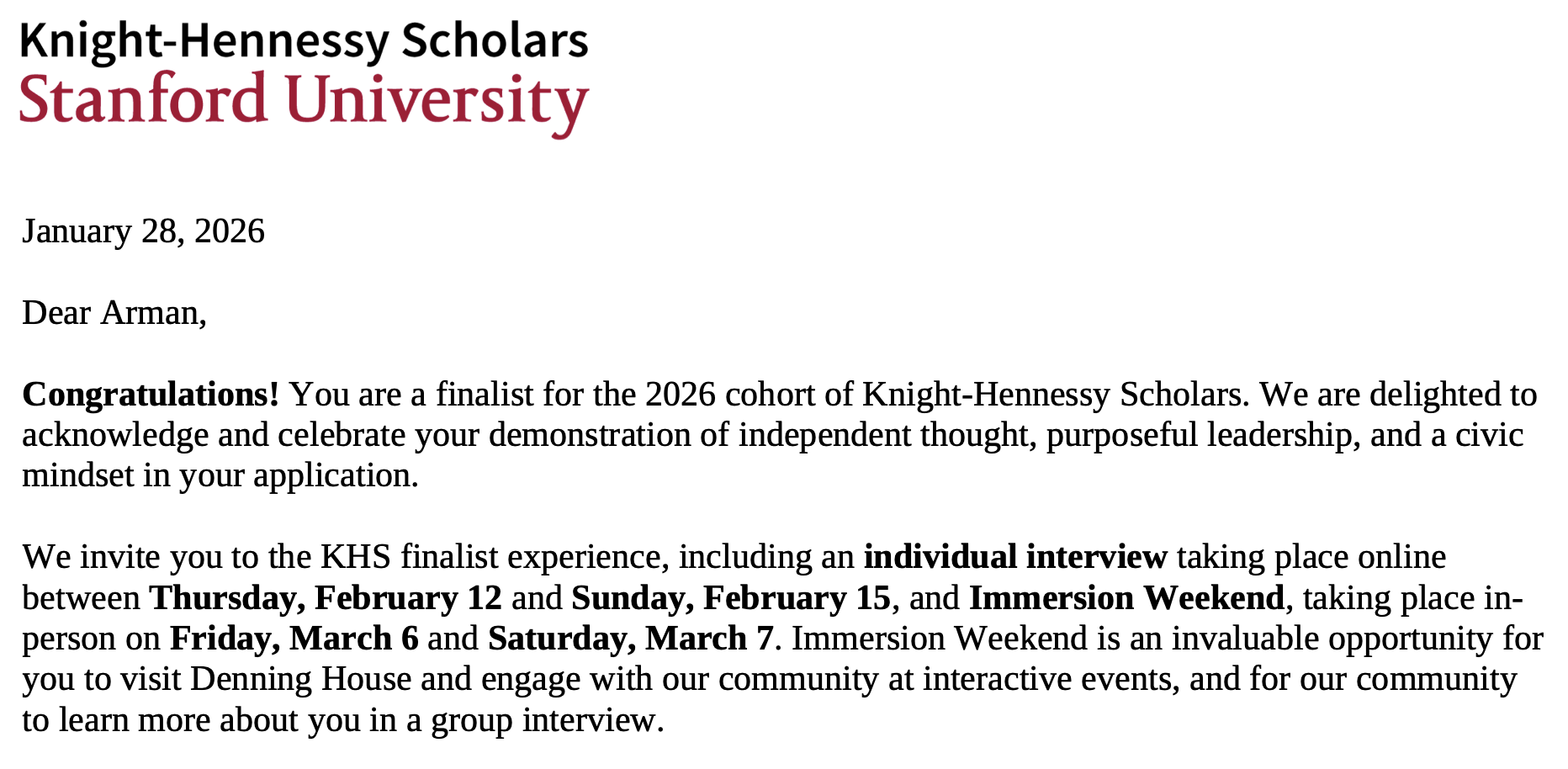Click bold date Sunday, February 15
This screenshot has width=1568, height=769.
[731, 597]
